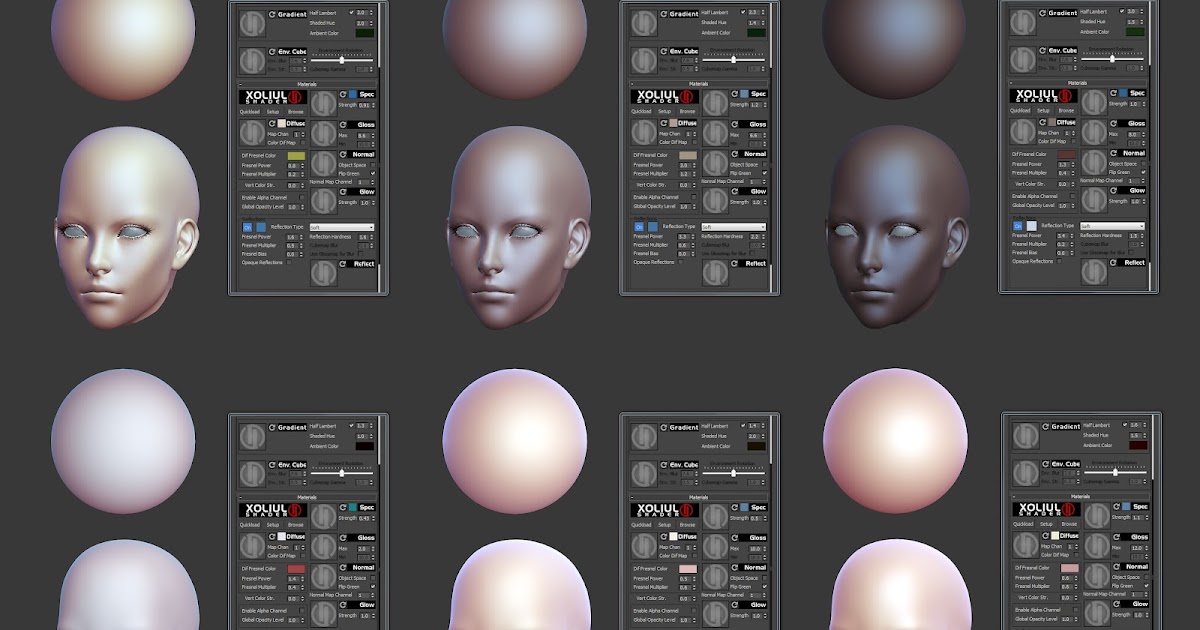Enable Alpha Channel checkbox in top-left panel
The image size is (1200, 630).
click(302, 197)
